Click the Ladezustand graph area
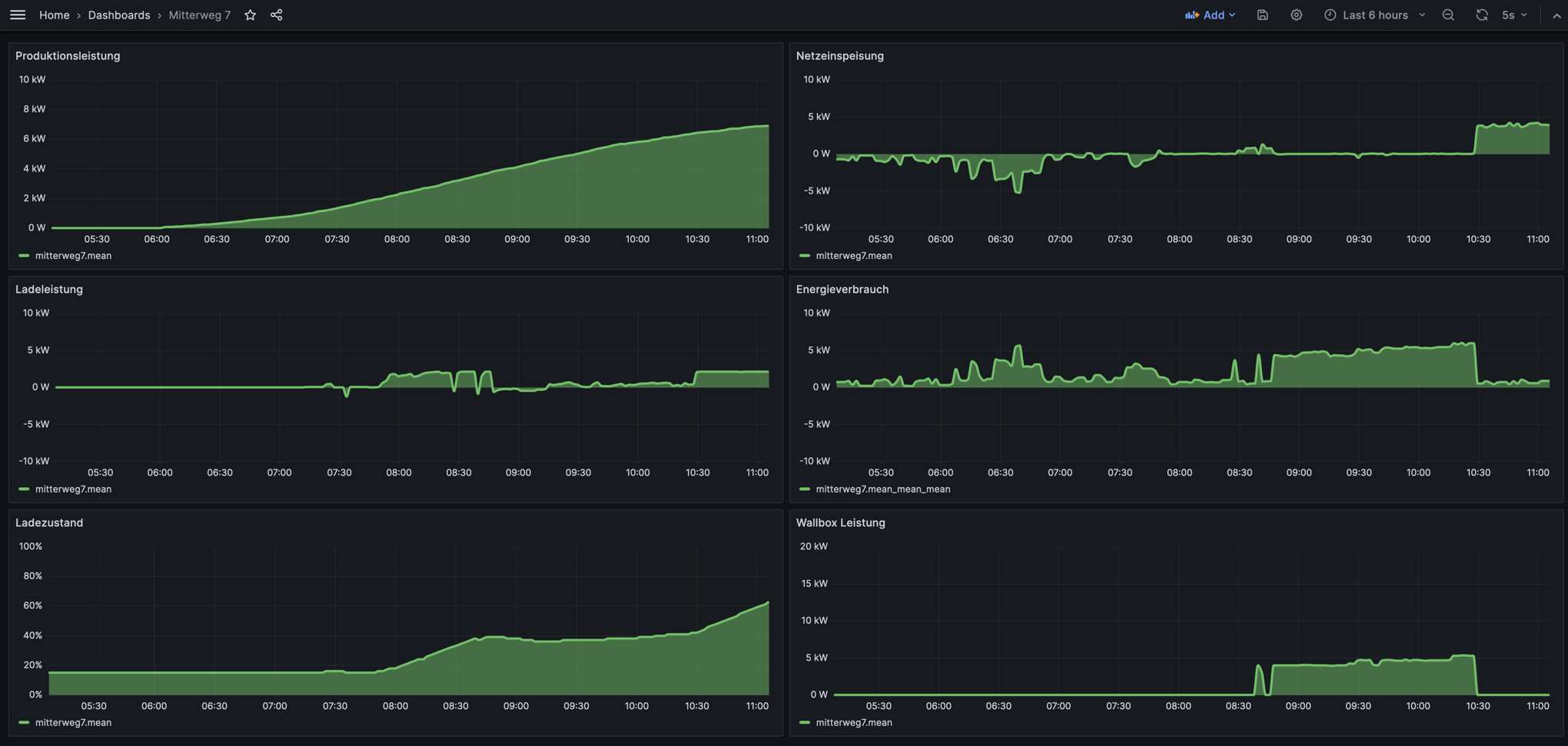The width and height of the screenshot is (1568, 746). (408, 621)
